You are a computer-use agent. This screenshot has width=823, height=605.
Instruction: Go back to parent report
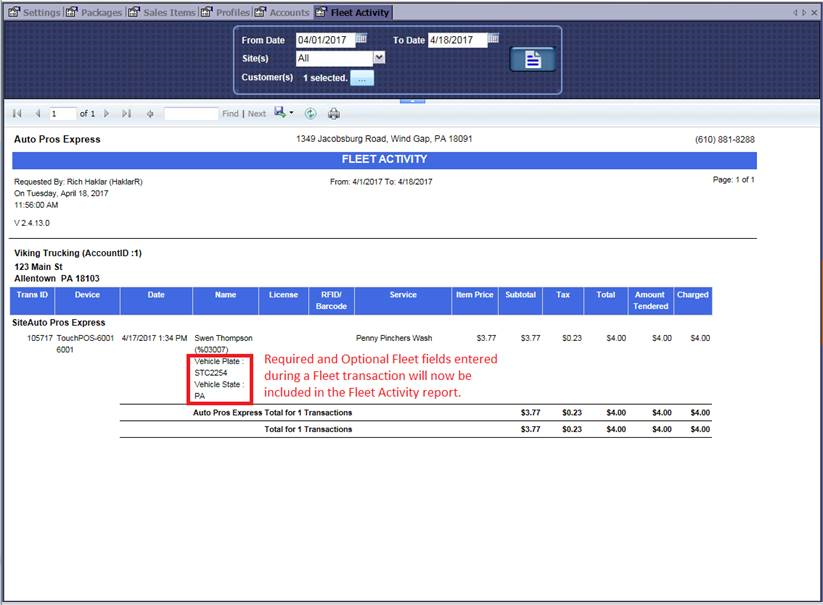coord(150,113)
